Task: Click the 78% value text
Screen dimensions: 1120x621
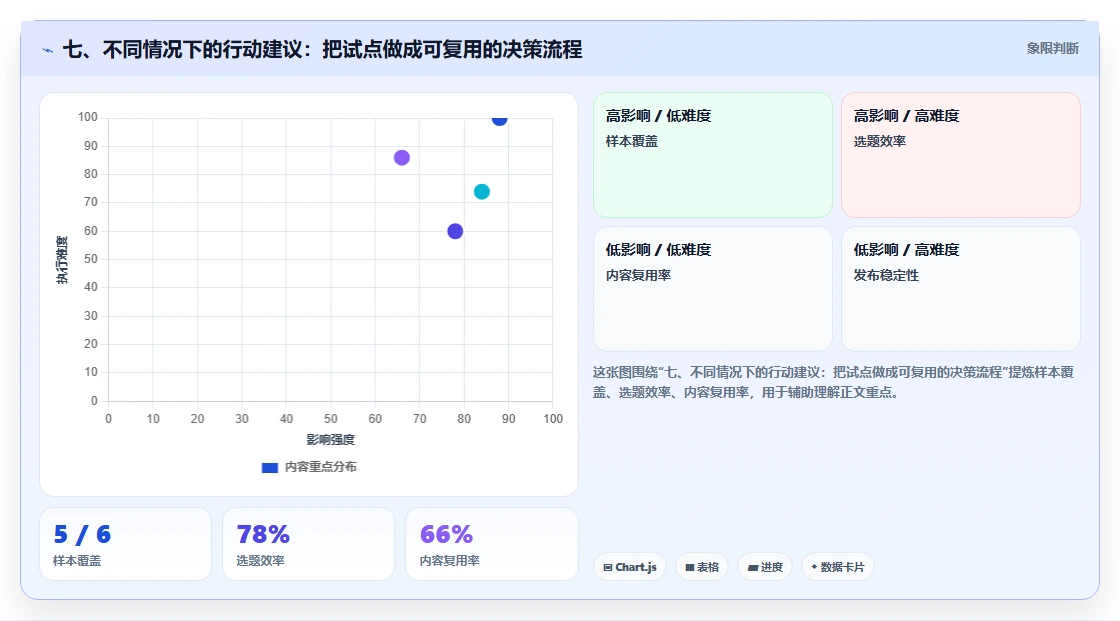Action: coord(263,535)
